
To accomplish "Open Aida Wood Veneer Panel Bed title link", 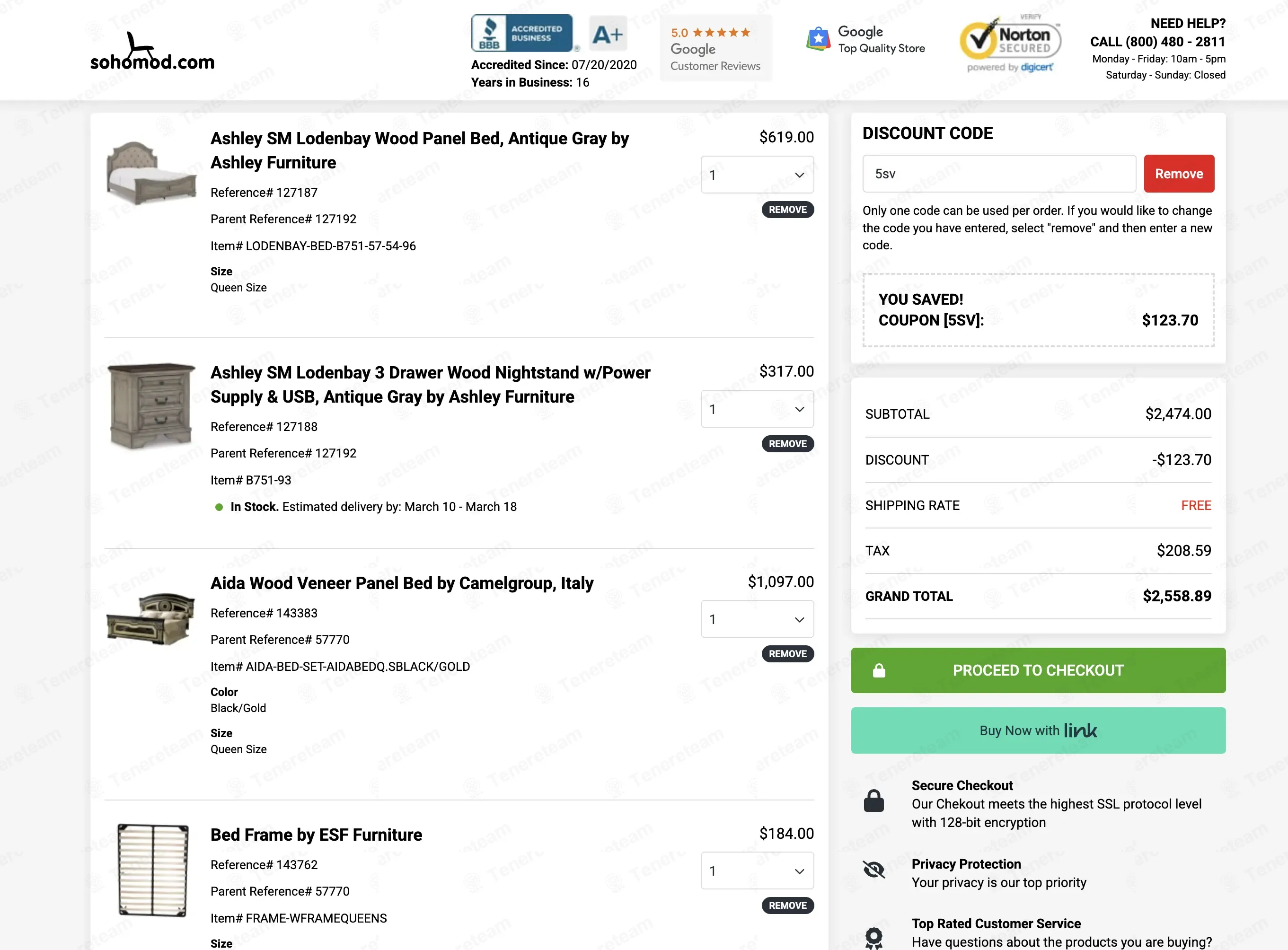I will pos(402,583).
